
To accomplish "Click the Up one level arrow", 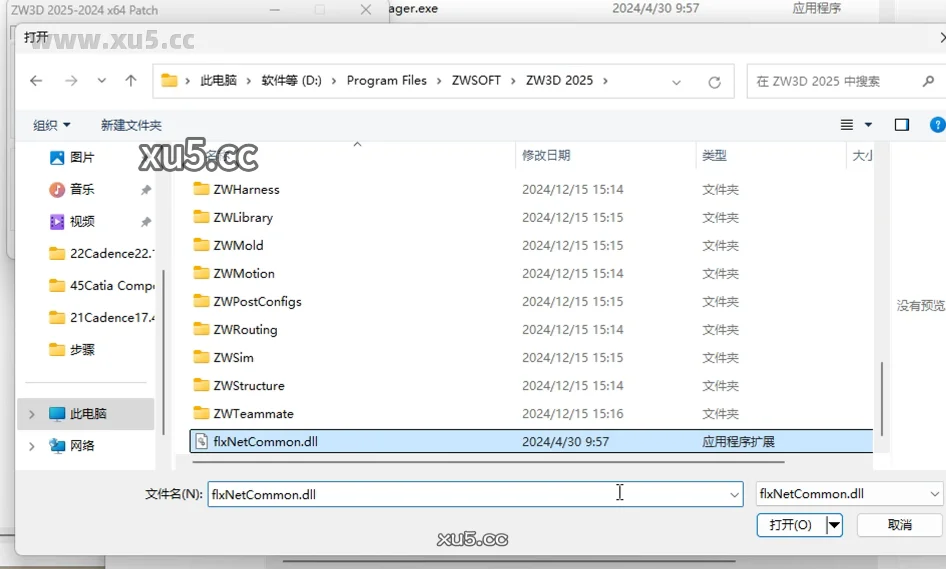I will click(x=130, y=81).
